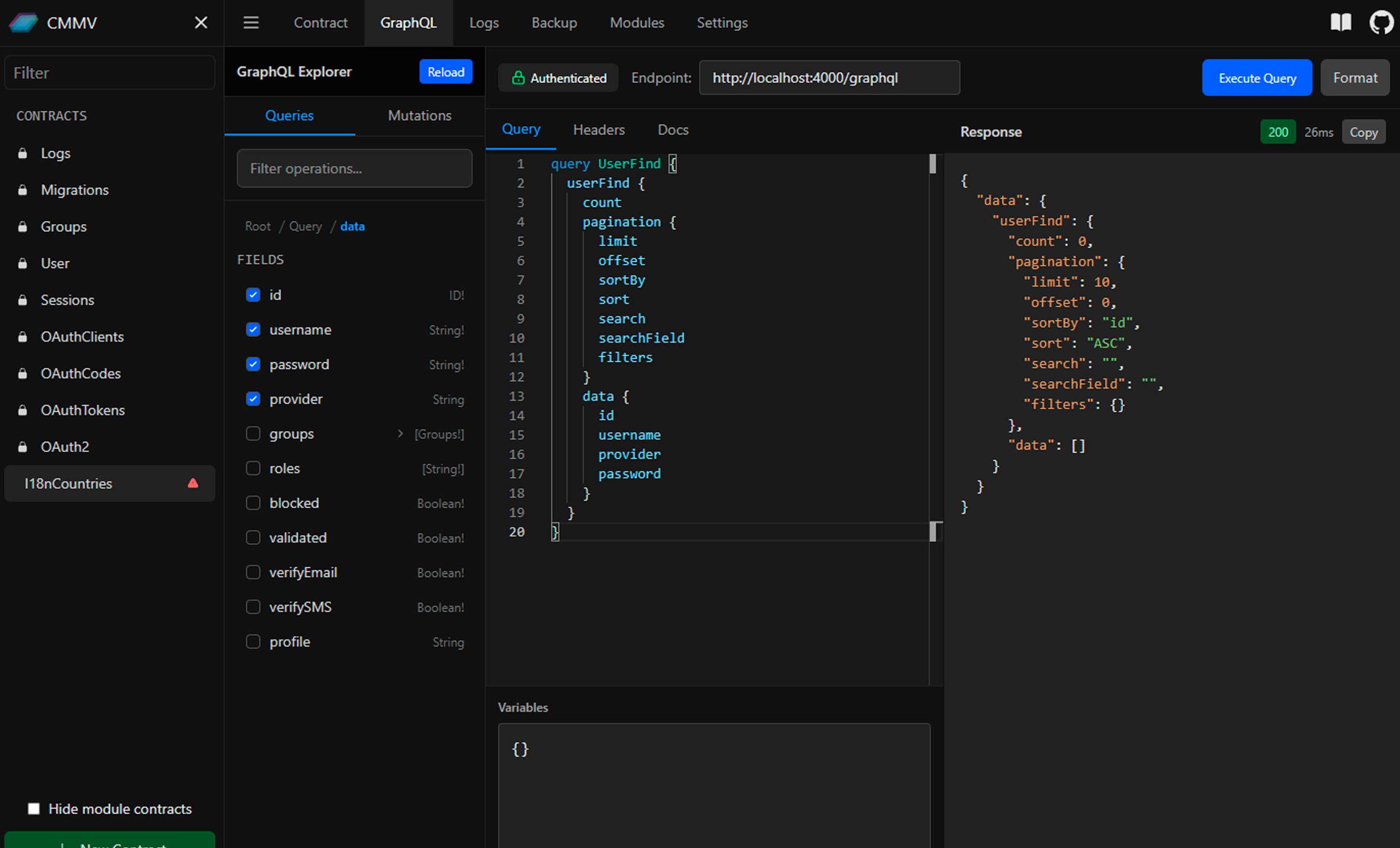Viewport: 1400px width, 848px height.
Task: Check the blocked field checkbox
Action: [253, 502]
